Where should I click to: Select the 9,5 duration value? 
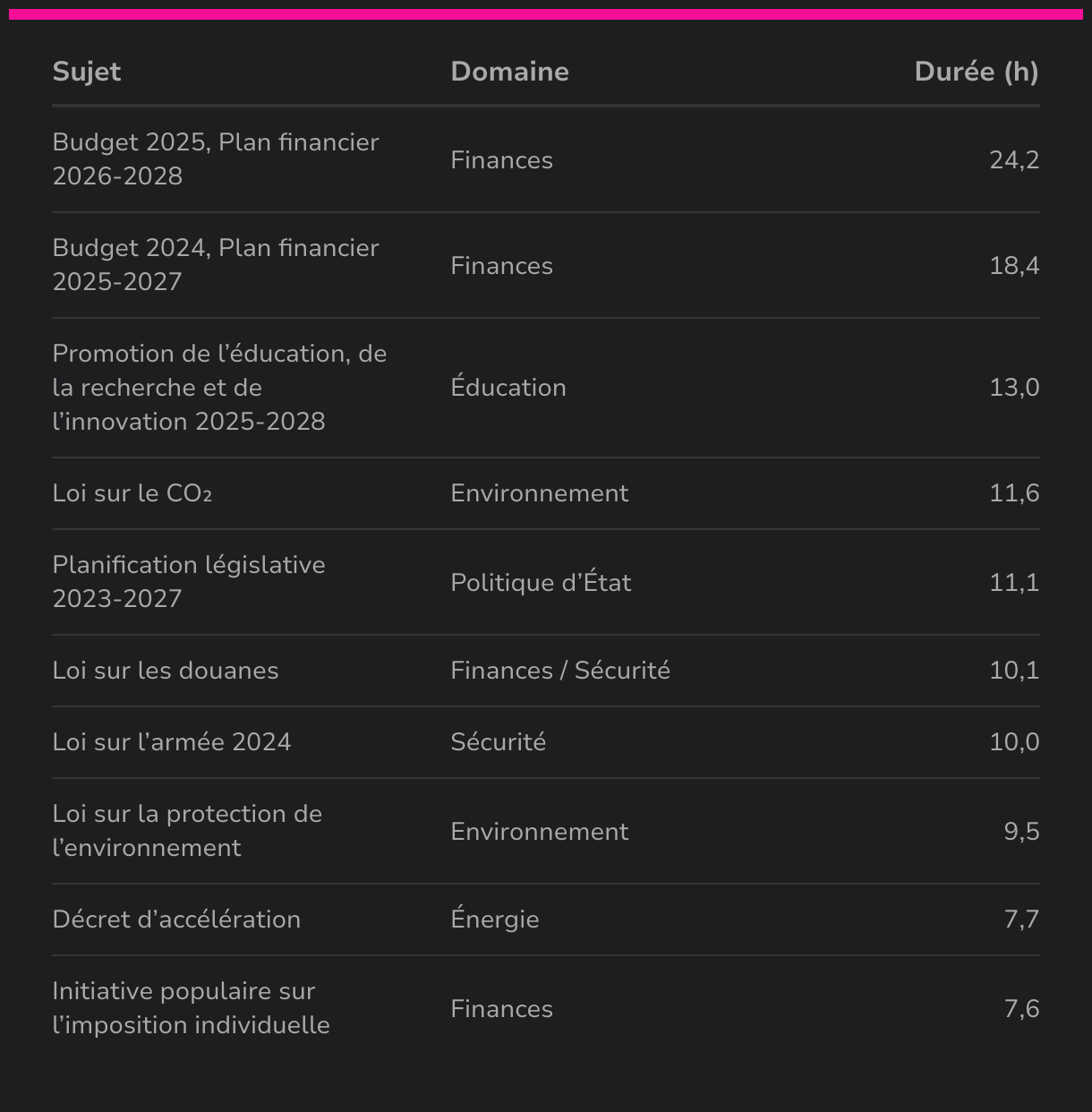[1021, 832]
